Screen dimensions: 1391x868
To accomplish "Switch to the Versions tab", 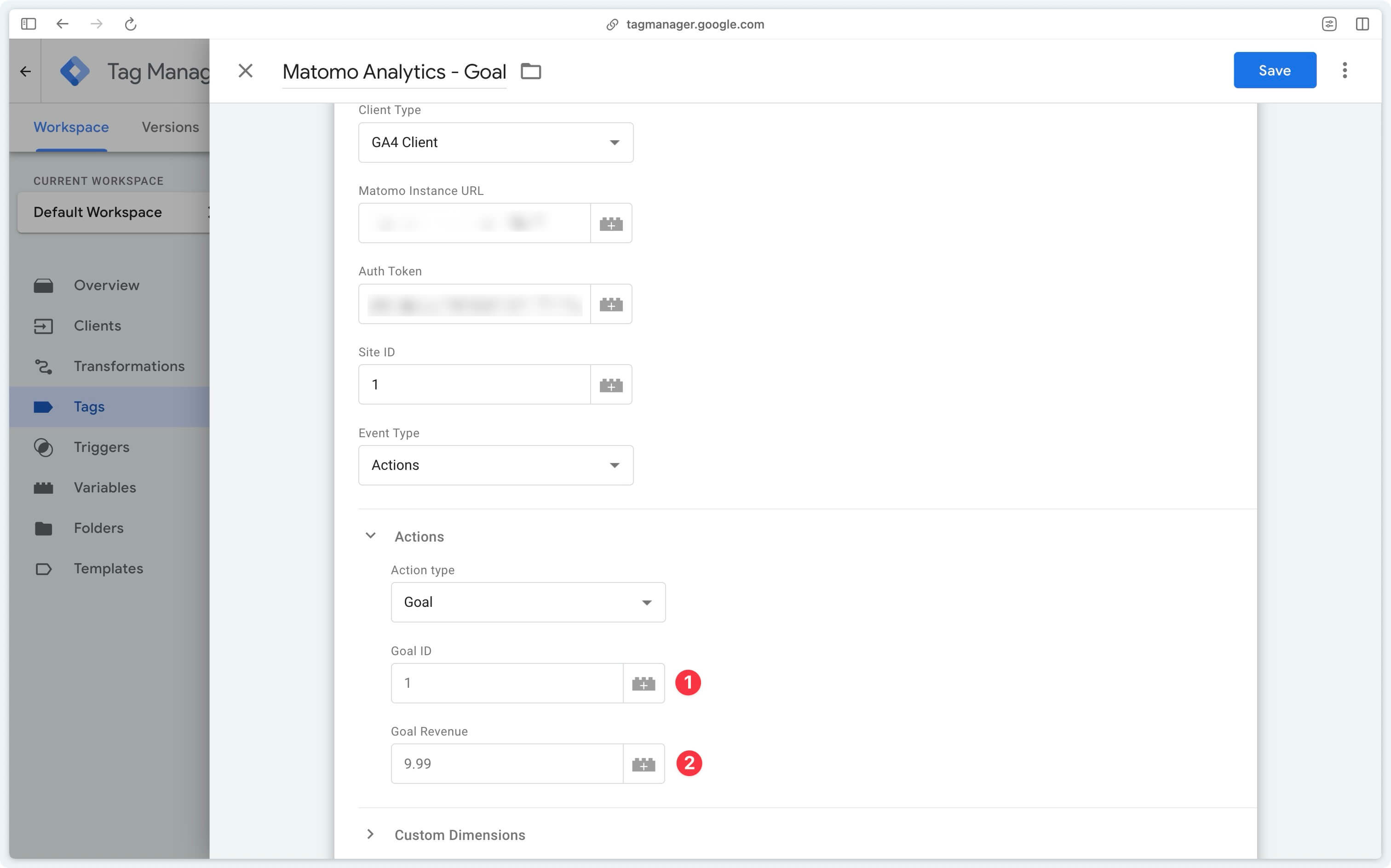I will point(171,127).
